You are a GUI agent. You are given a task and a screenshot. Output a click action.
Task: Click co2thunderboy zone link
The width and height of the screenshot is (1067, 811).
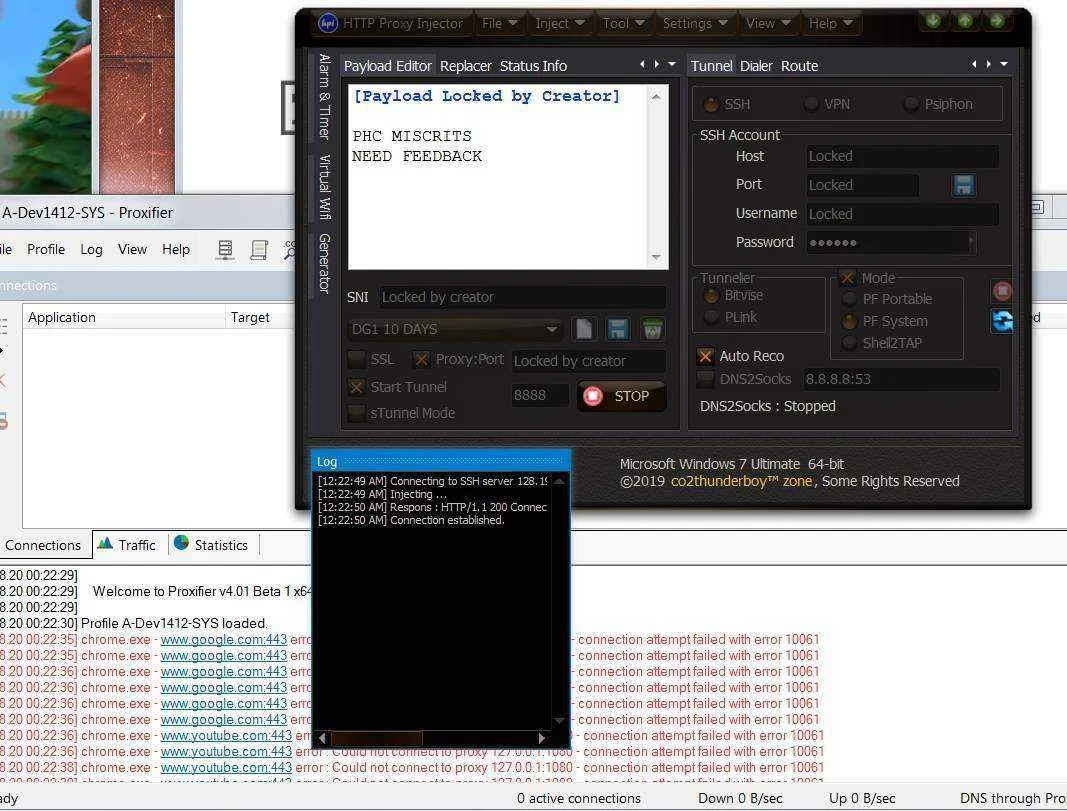pyautogui.click(x=742, y=481)
